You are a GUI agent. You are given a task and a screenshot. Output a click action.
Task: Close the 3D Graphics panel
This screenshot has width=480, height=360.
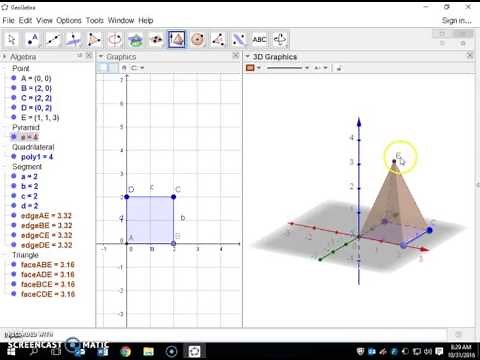point(470,55)
